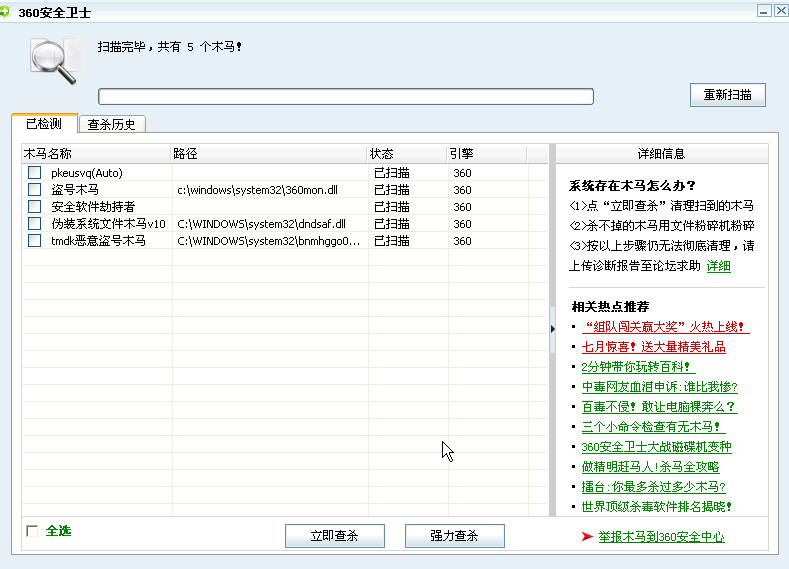Click the 重新扫描 button
The image size is (789, 569).
pyautogui.click(x=728, y=95)
